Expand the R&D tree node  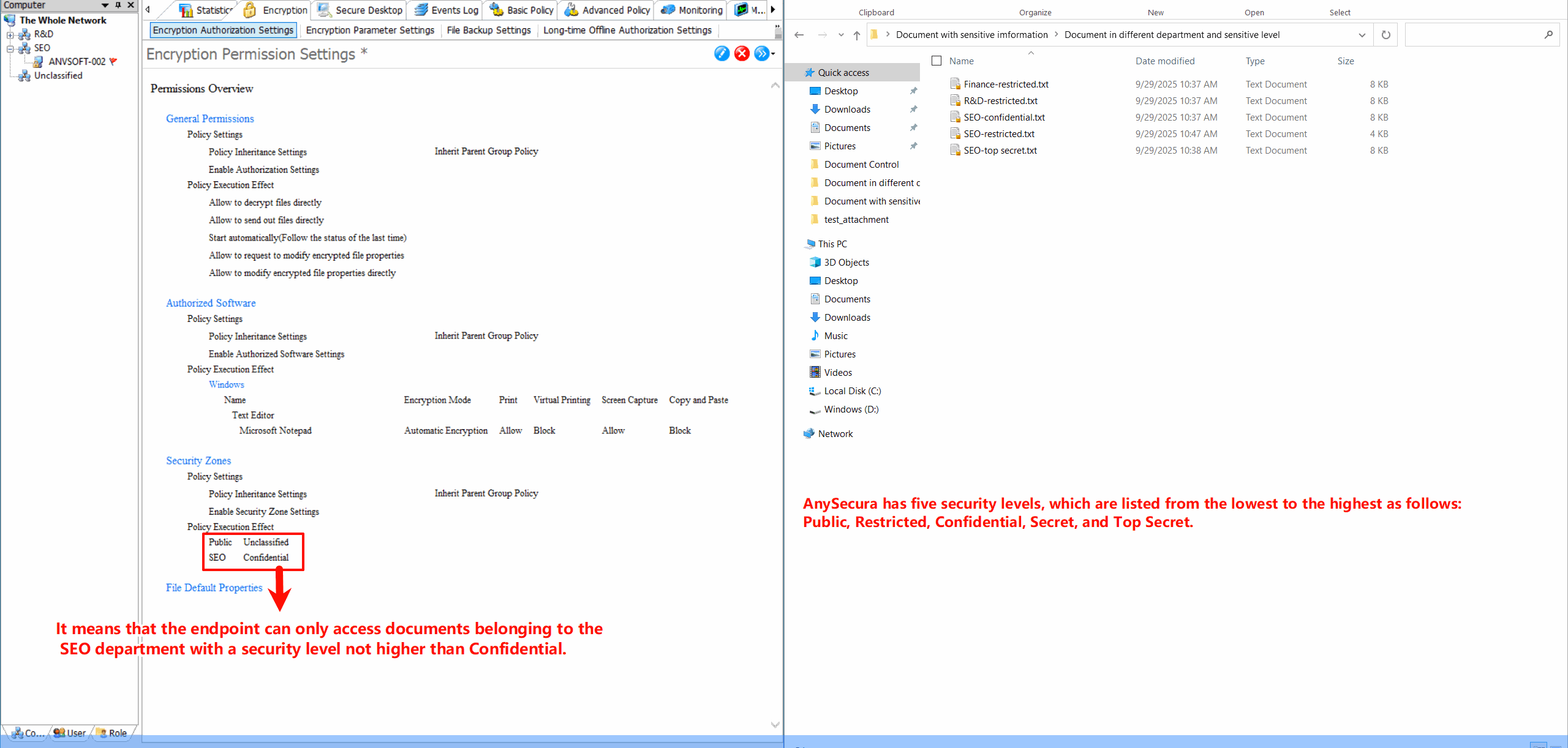click(x=10, y=34)
